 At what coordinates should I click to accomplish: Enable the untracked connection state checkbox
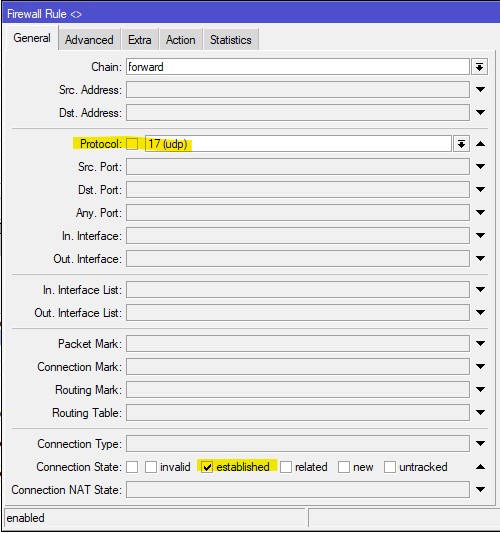point(390,467)
